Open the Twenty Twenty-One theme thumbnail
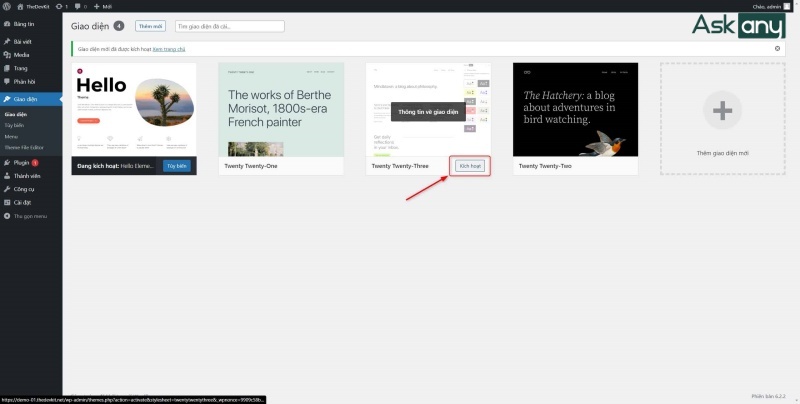Screen dimensions: 800x404 pyautogui.click(x=281, y=109)
